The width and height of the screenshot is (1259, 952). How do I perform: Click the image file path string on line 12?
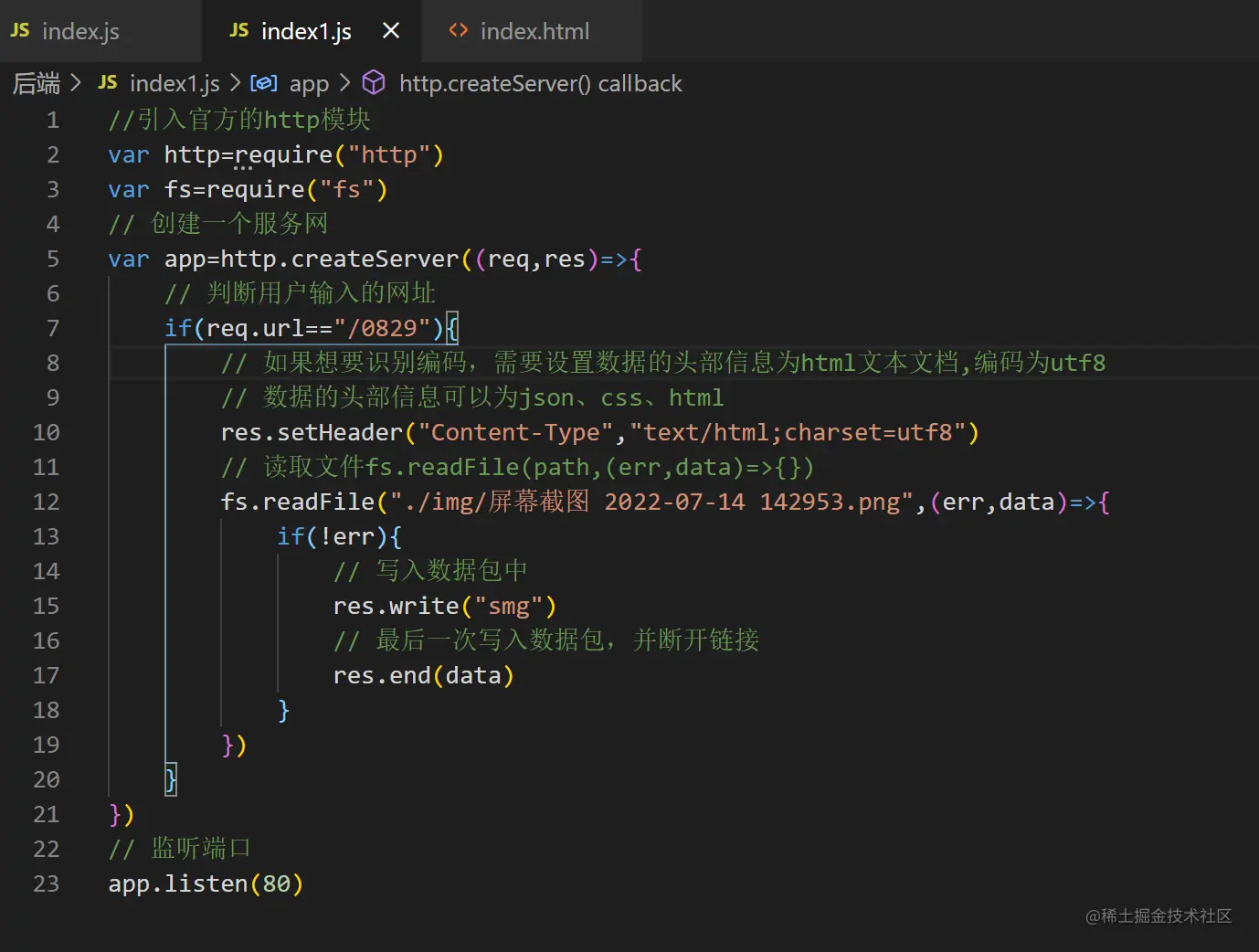tap(651, 502)
